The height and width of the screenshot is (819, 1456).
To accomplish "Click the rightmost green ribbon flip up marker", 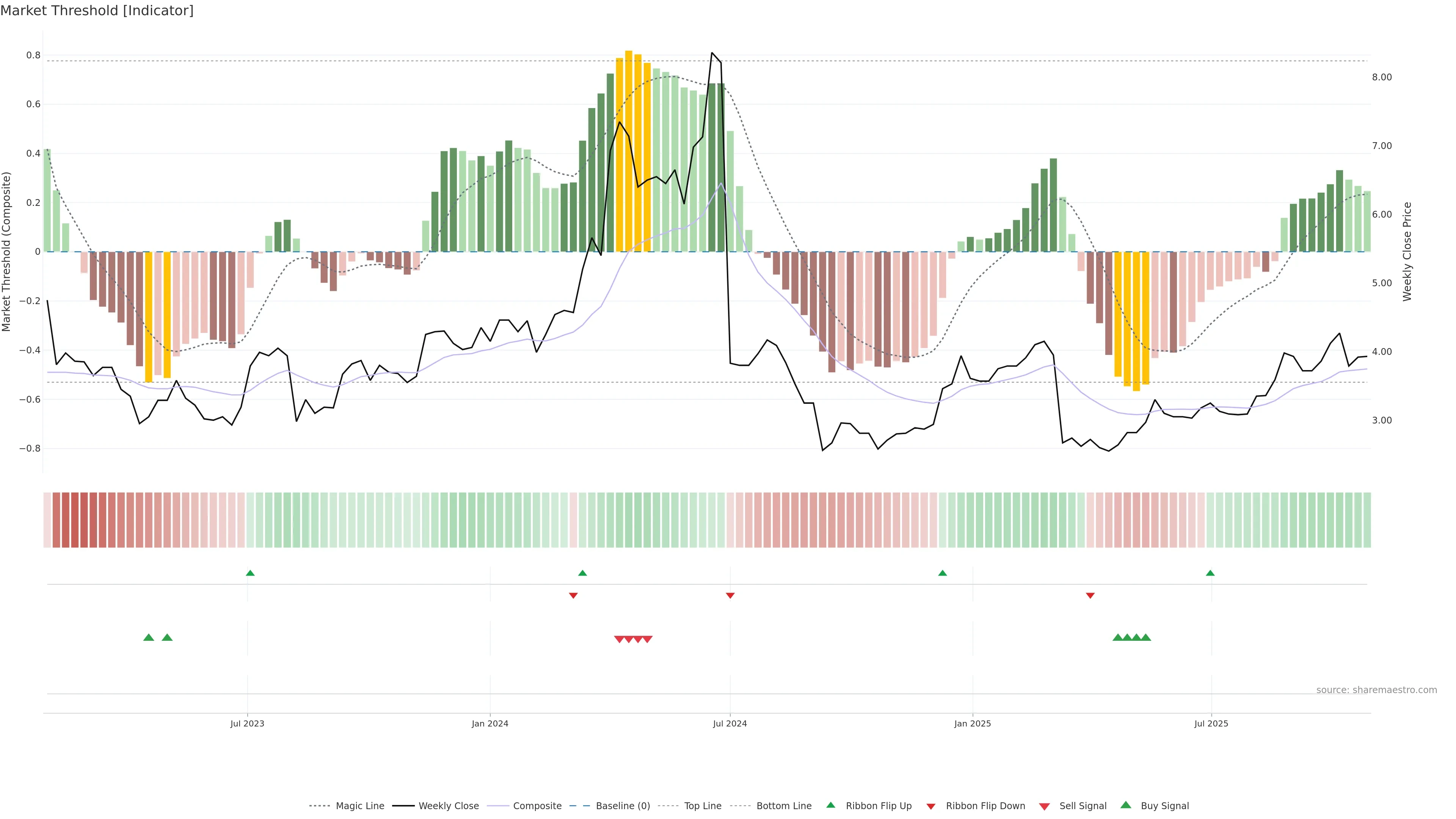I will pyautogui.click(x=1210, y=573).
